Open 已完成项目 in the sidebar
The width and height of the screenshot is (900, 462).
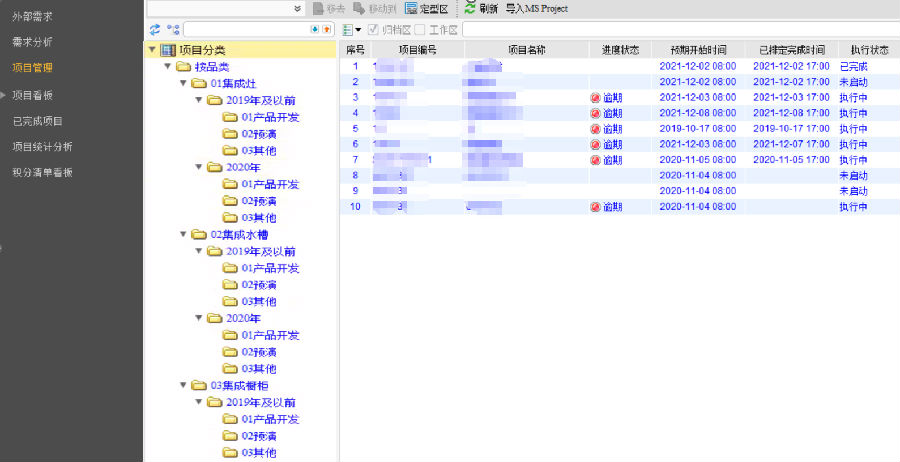point(37,121)
